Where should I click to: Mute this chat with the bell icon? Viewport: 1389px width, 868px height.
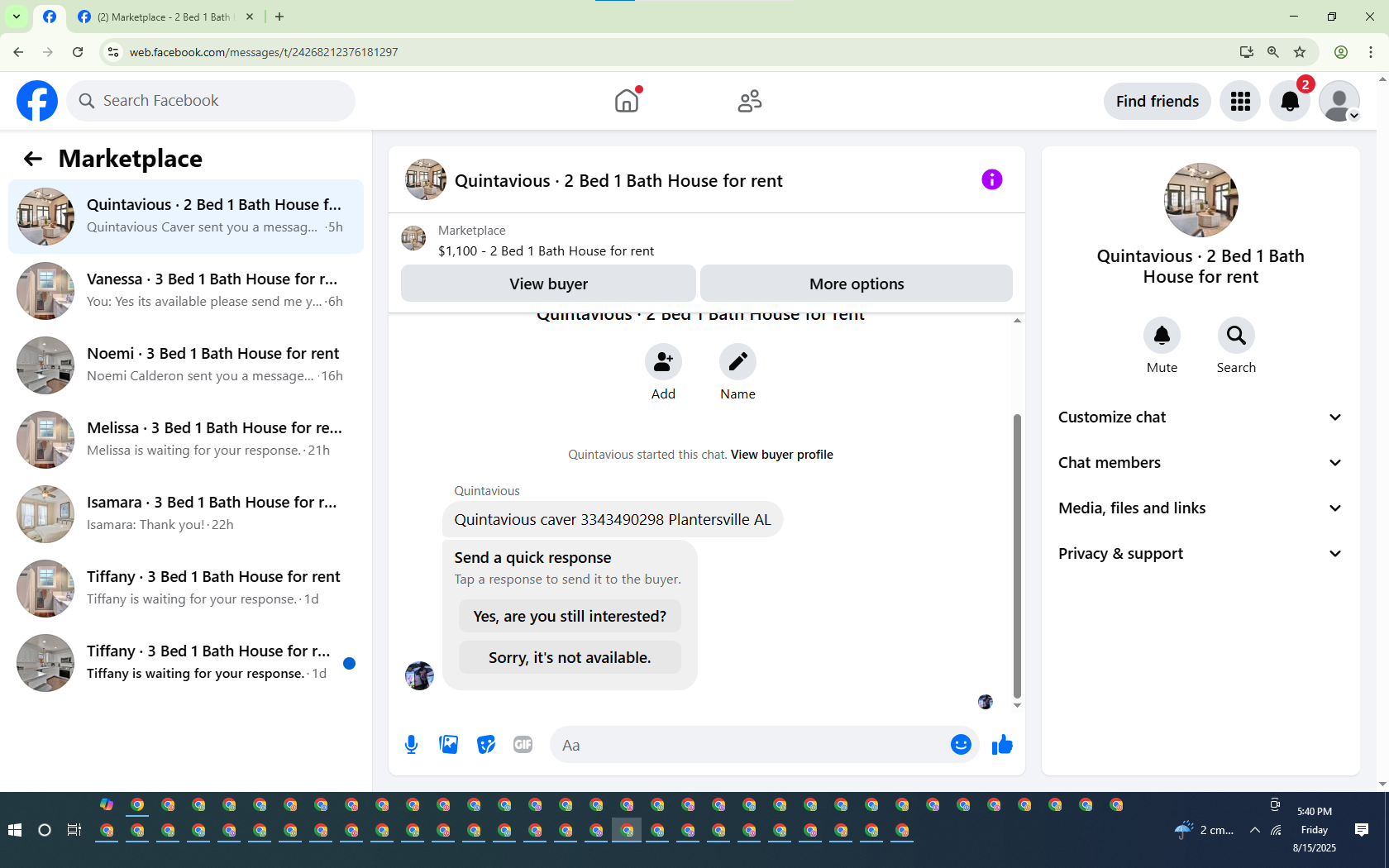click(1162, 335)
